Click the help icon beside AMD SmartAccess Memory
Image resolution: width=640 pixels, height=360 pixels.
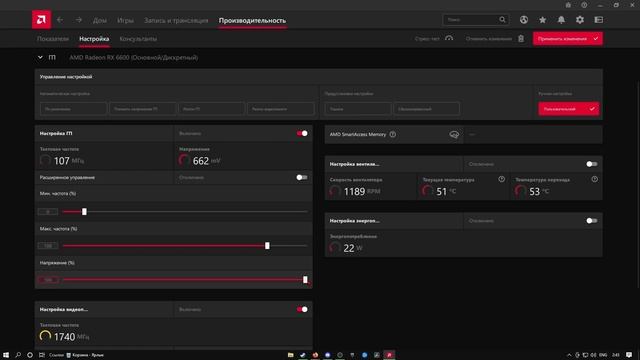pos(392,134)
